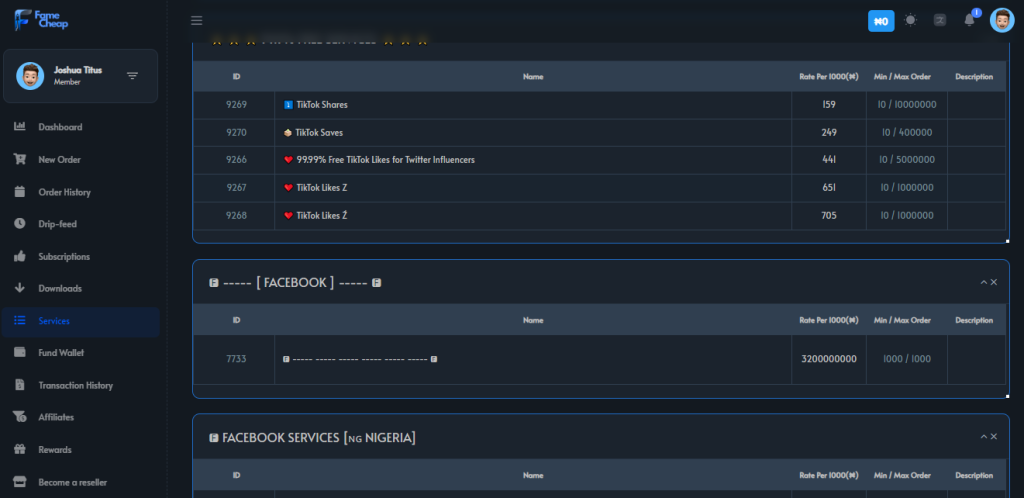Click the Fund Wallet icon

point(20,352)
